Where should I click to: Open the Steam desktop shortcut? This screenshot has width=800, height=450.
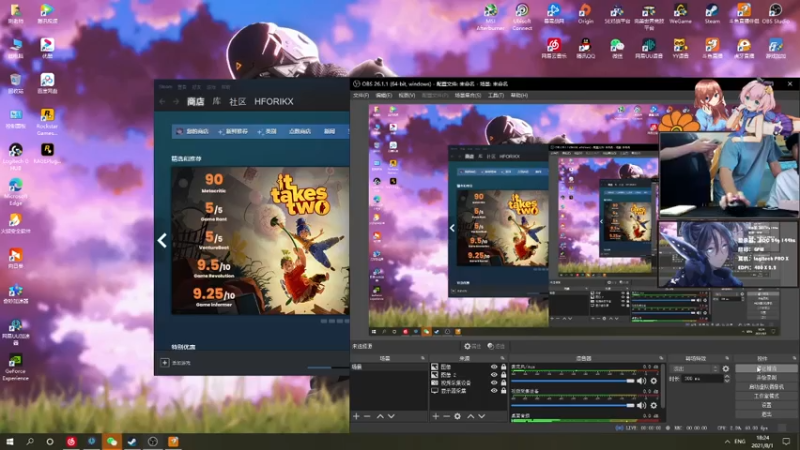click(712, 14)
